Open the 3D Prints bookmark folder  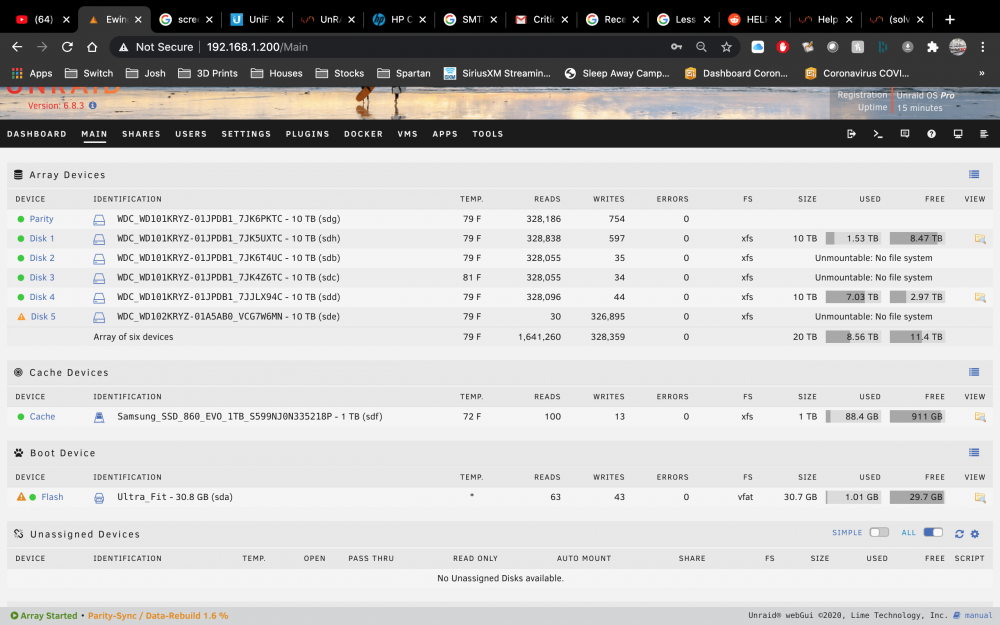click(208, 73)
